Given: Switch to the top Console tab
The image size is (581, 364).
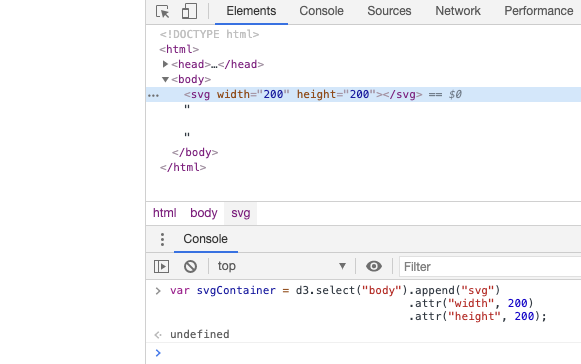Looking at the screenshot, I should click(x=321, y=11).
